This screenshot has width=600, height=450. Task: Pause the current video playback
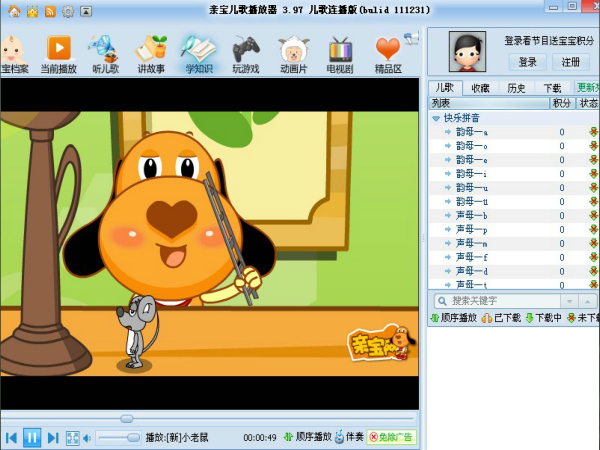(32, 437)
